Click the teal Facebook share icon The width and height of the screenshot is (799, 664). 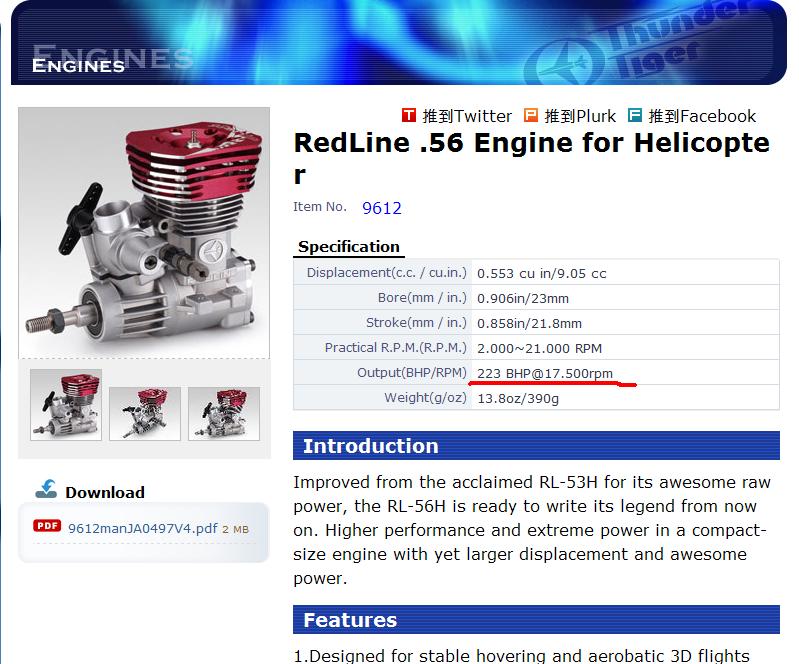click(x=635, y=116)
